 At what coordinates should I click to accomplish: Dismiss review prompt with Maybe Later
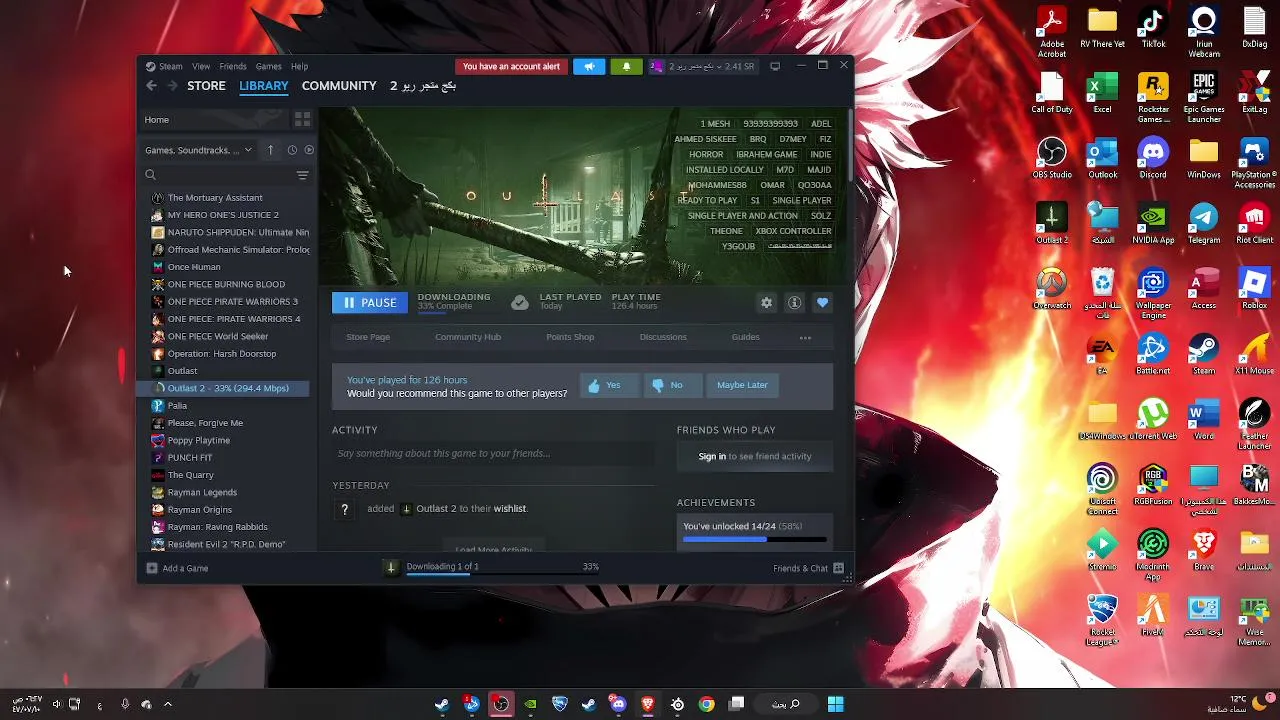(x=742, y=385)
